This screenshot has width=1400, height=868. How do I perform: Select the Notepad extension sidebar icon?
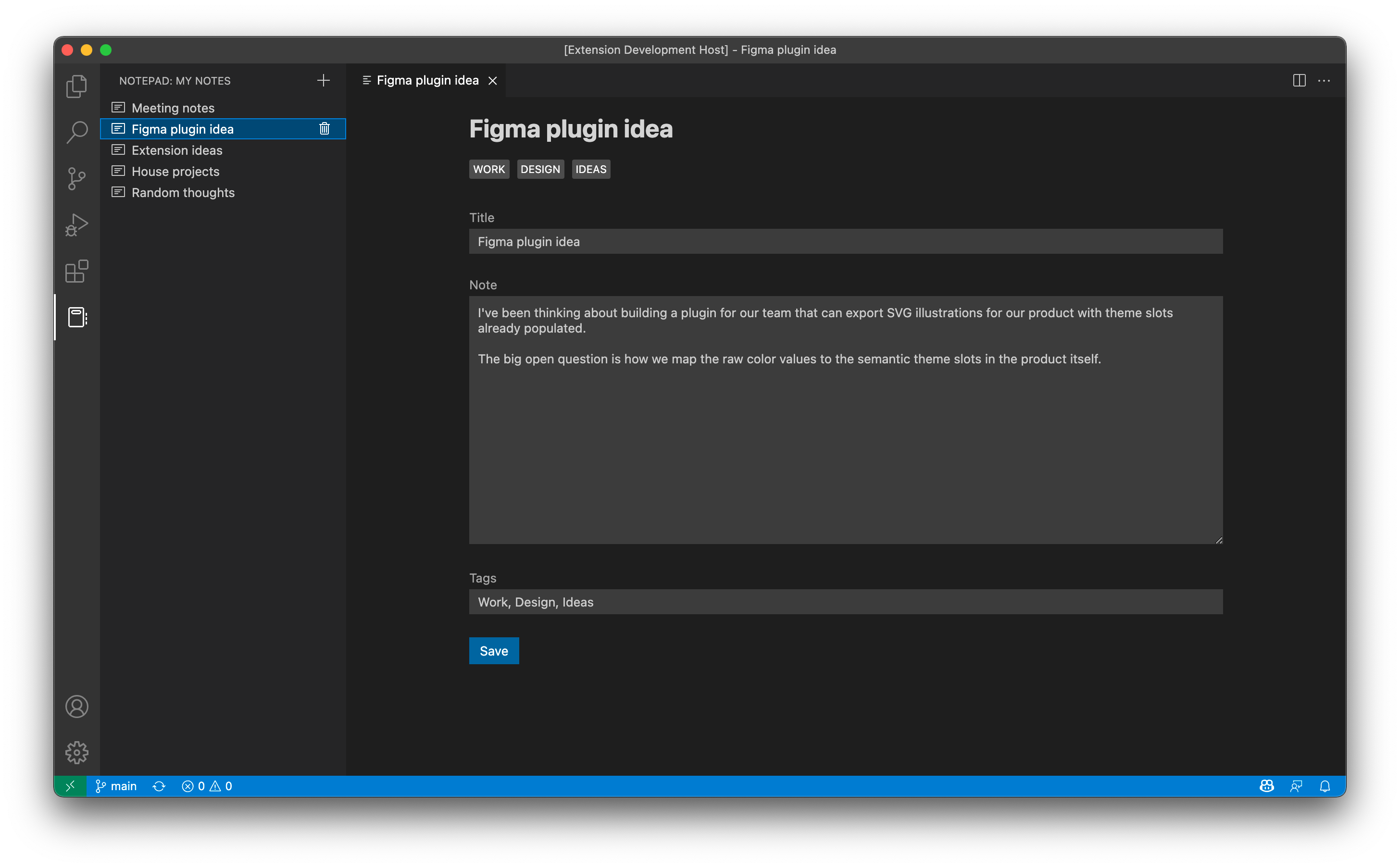coord(77,318)
